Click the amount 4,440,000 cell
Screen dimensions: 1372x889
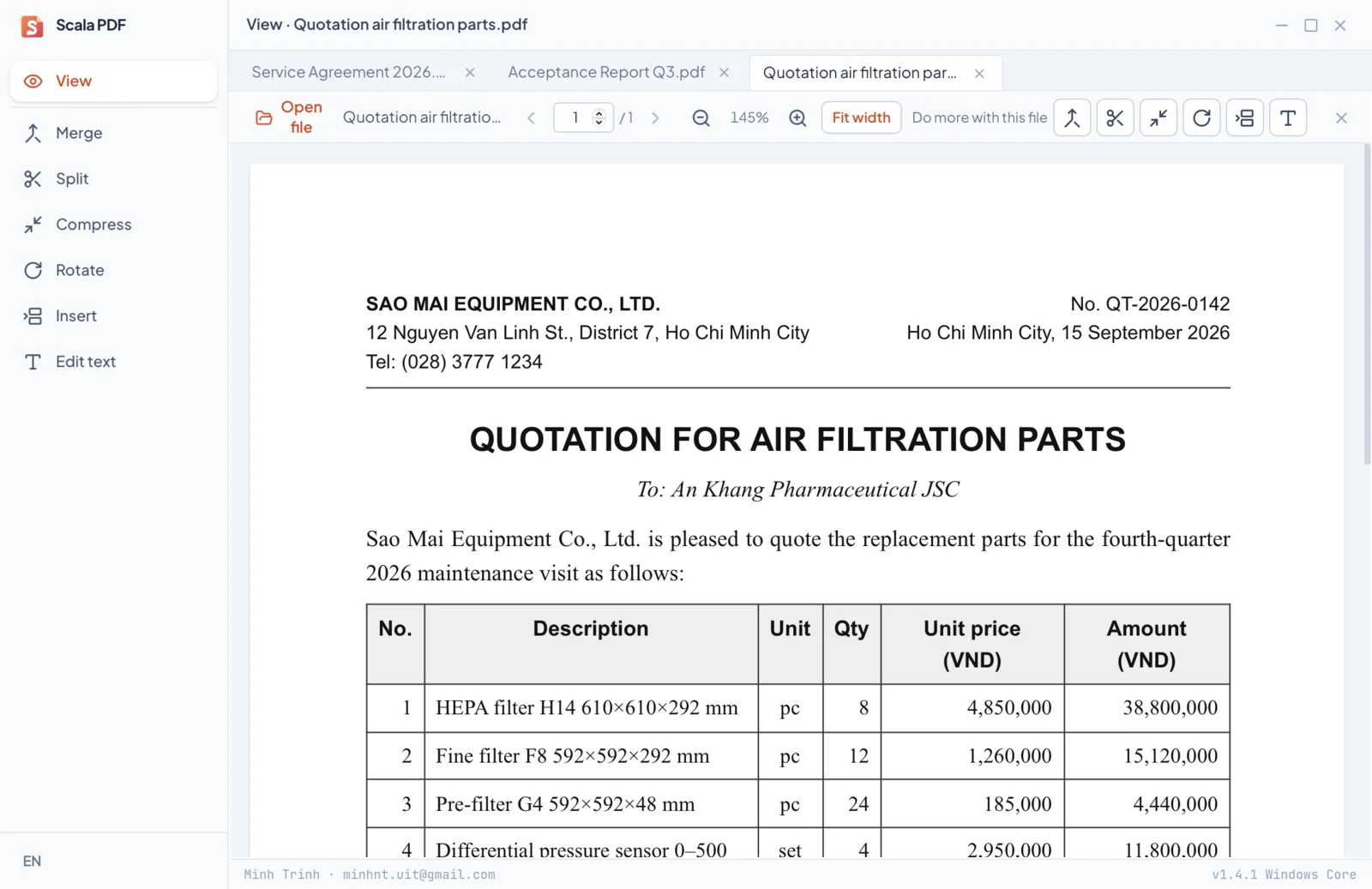coord(1146,804)
